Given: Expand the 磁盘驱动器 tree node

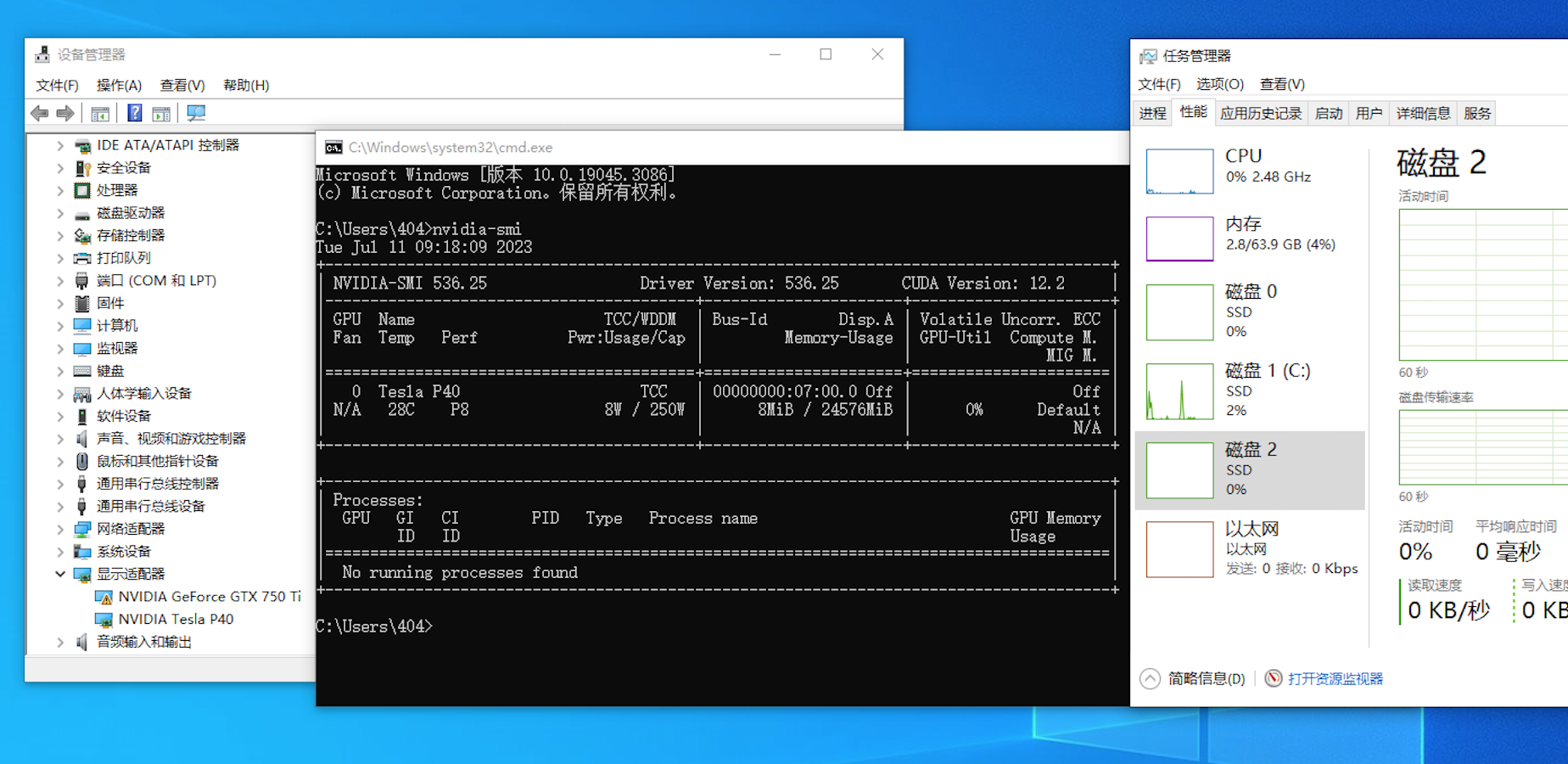Looking at the screenshot, I should (x=60, y=213).
